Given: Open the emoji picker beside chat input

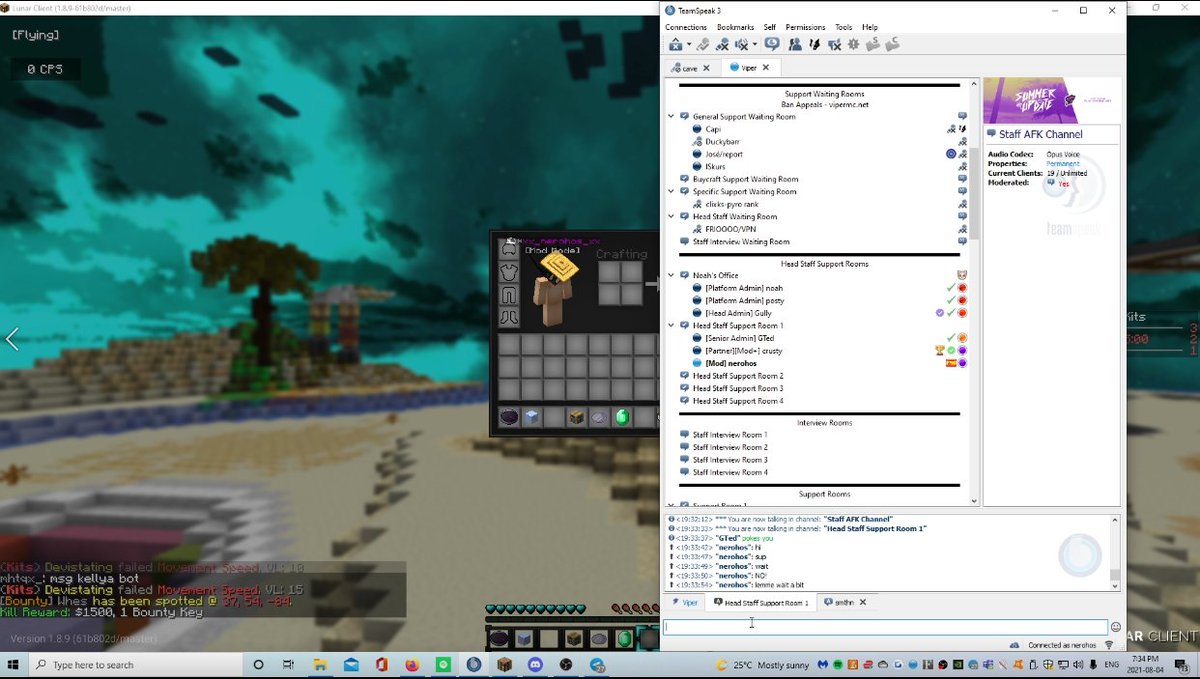Looking at the screenshot, I should (1115, 627).
